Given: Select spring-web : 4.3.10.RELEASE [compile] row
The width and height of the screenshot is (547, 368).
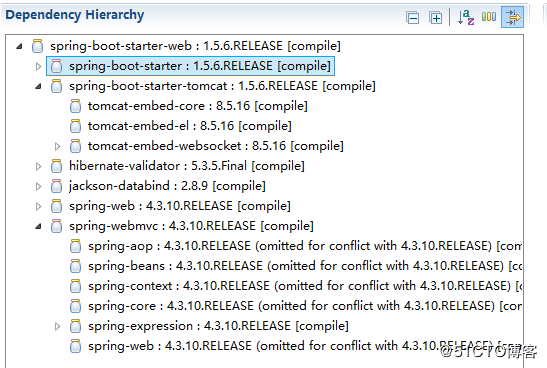Looking at the screenshot, I should 180,206.
